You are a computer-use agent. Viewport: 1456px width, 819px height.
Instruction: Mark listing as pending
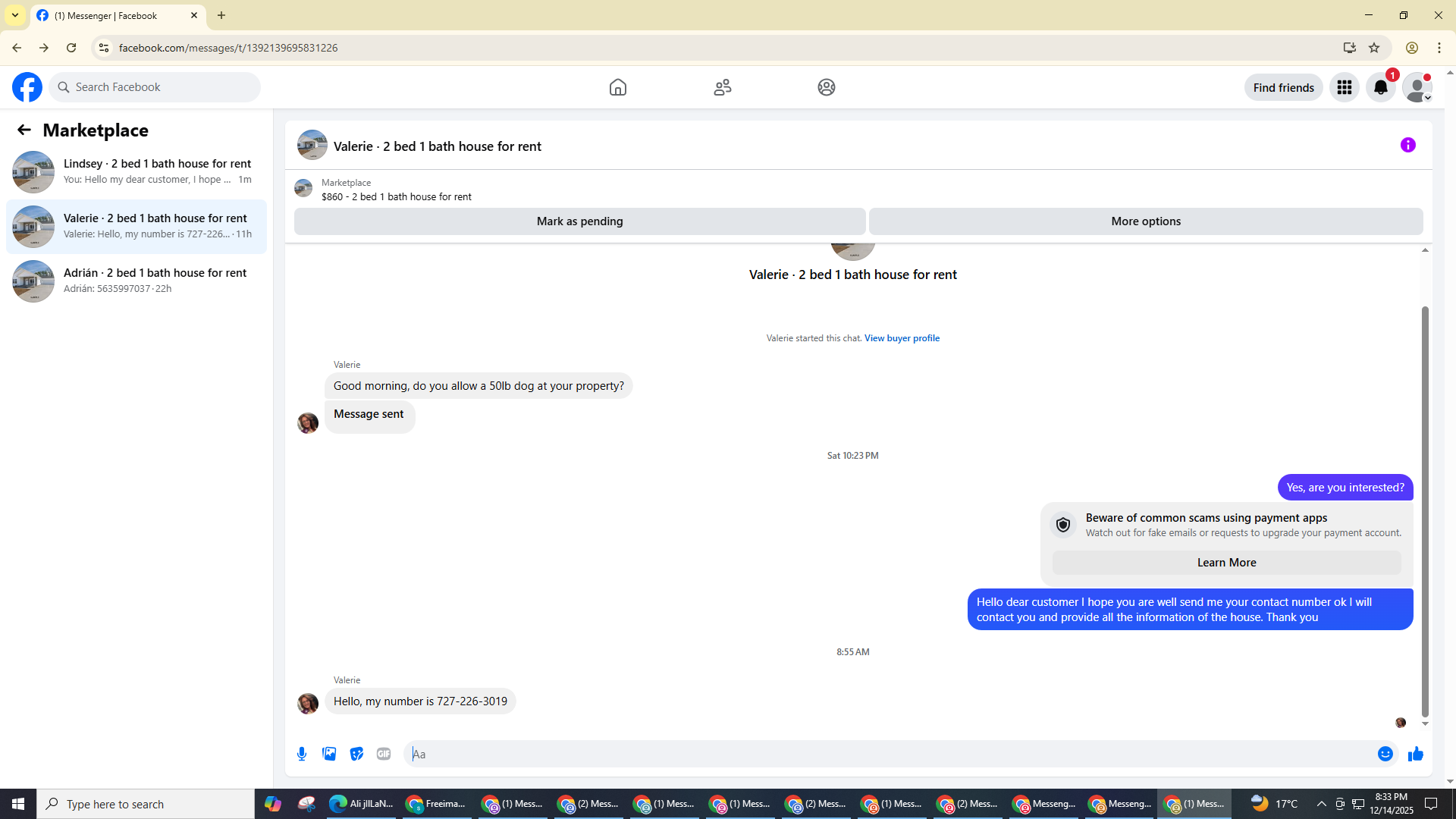(579, 221)
